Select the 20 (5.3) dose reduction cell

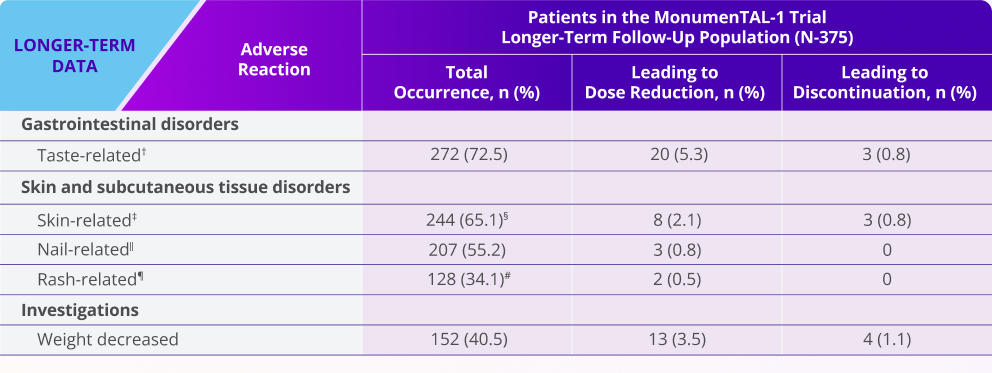[676, 156]
